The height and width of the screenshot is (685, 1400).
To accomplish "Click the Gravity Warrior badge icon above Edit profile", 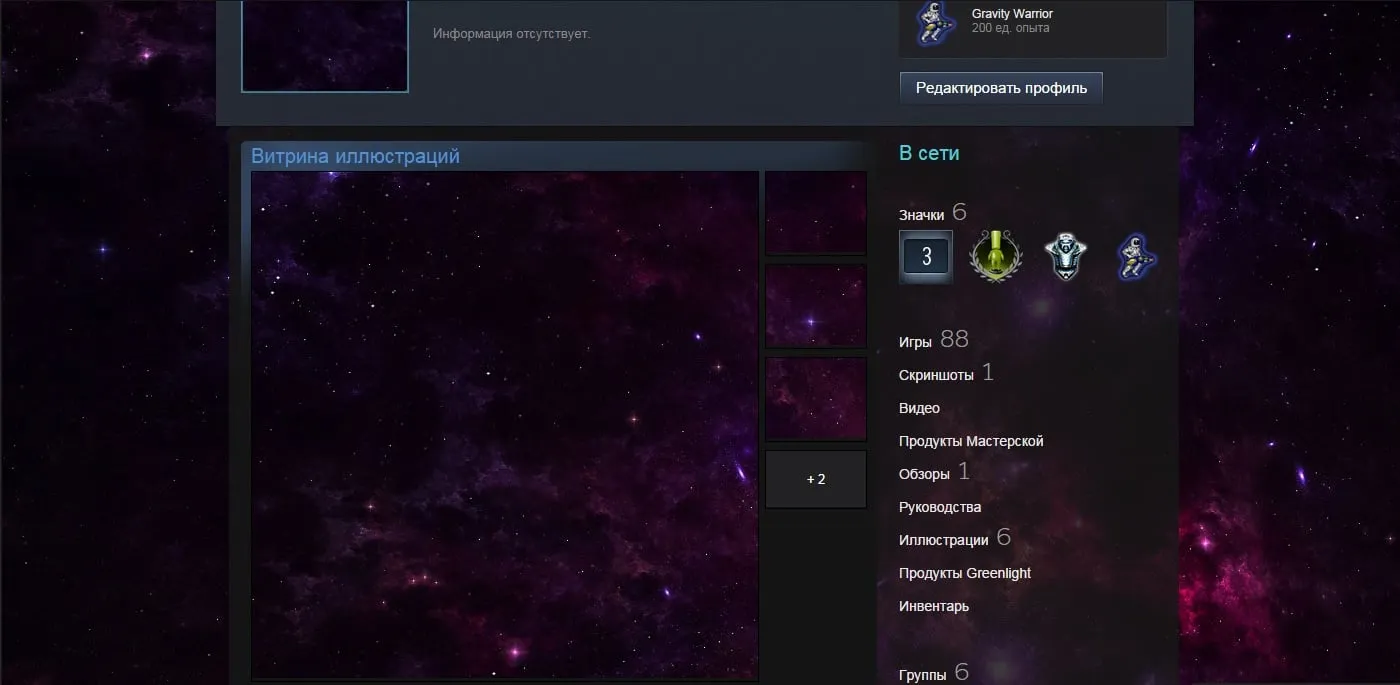I will tap(937, 22).
